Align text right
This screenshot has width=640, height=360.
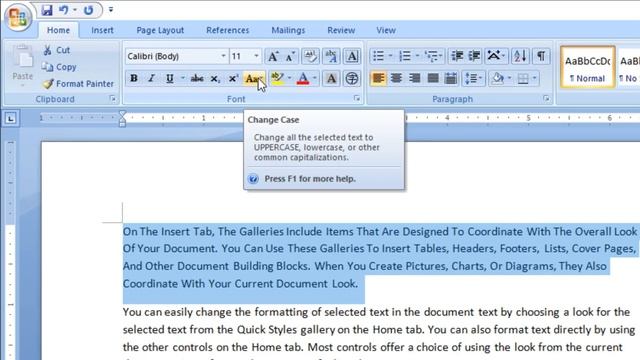click(x=414, y=78)
